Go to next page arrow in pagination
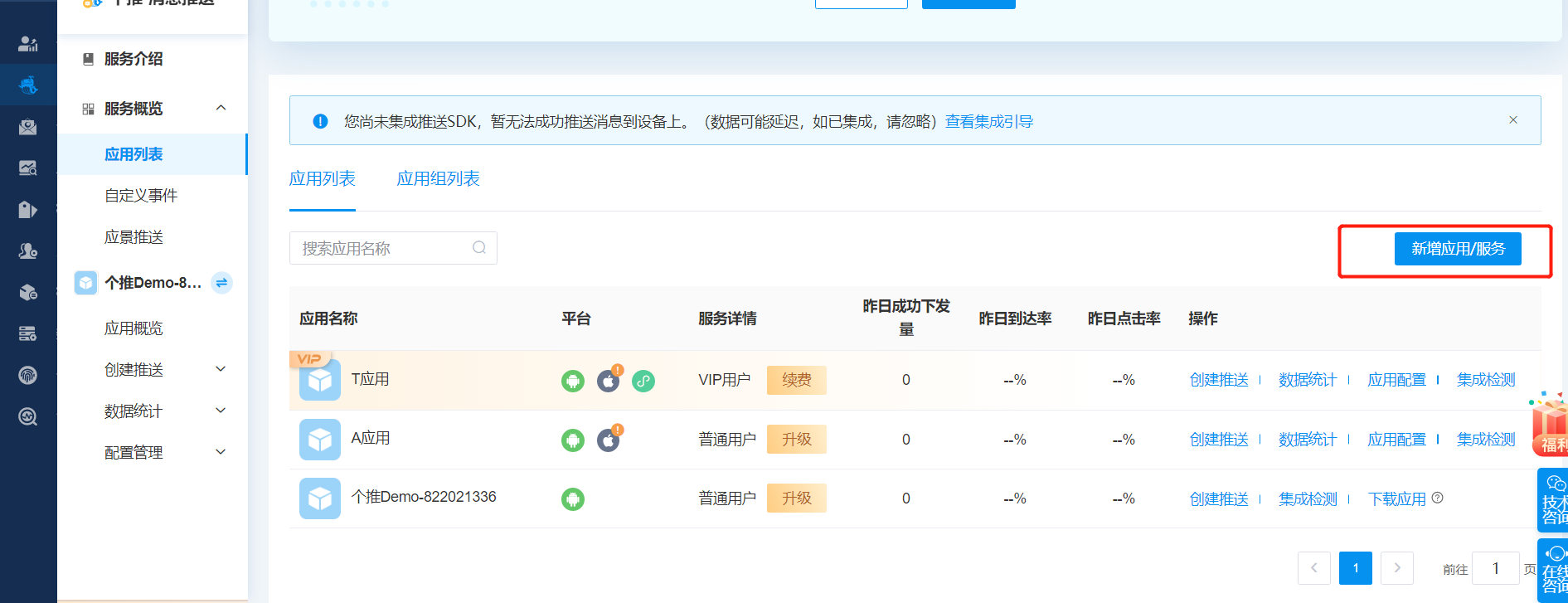Viewport: 1568px width, 603px height. [1397, 568]
